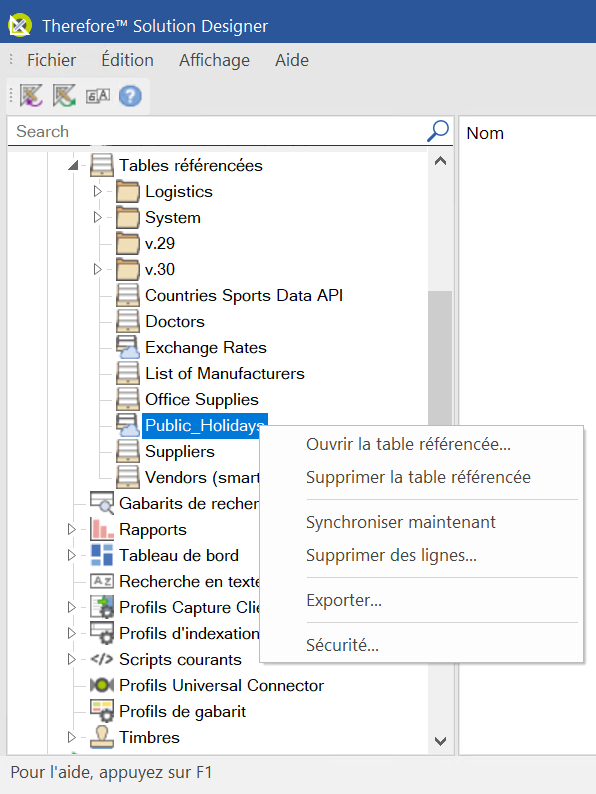Expand the v.30 folder

pyautogui.click(x=97, y=269)
